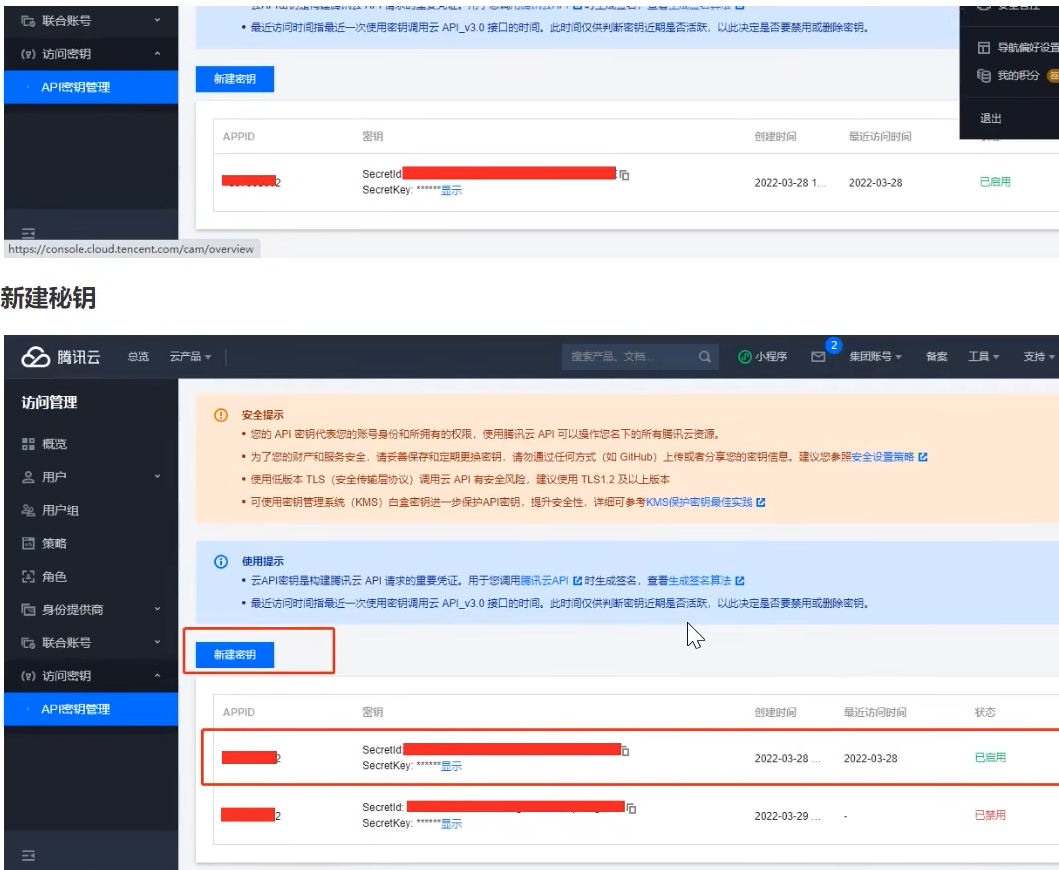This screenshot has width=1059, height=870.
Task: Click the Tencent Cloud logo in the header
Action: [61, 357]
